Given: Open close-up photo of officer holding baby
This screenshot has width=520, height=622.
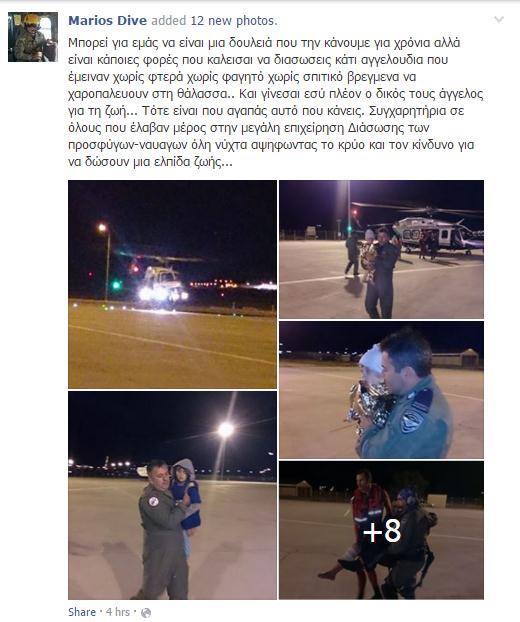Looking at the screenshot, I should tap(381, 390).
